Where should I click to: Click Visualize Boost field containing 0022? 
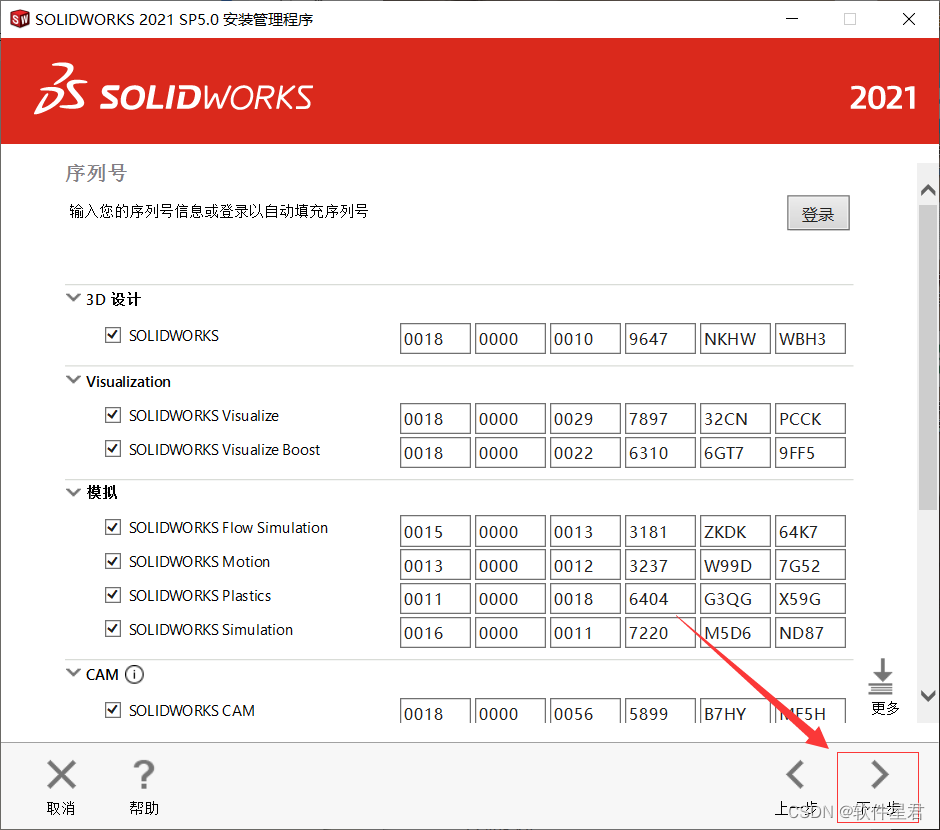tap(585, 452)
